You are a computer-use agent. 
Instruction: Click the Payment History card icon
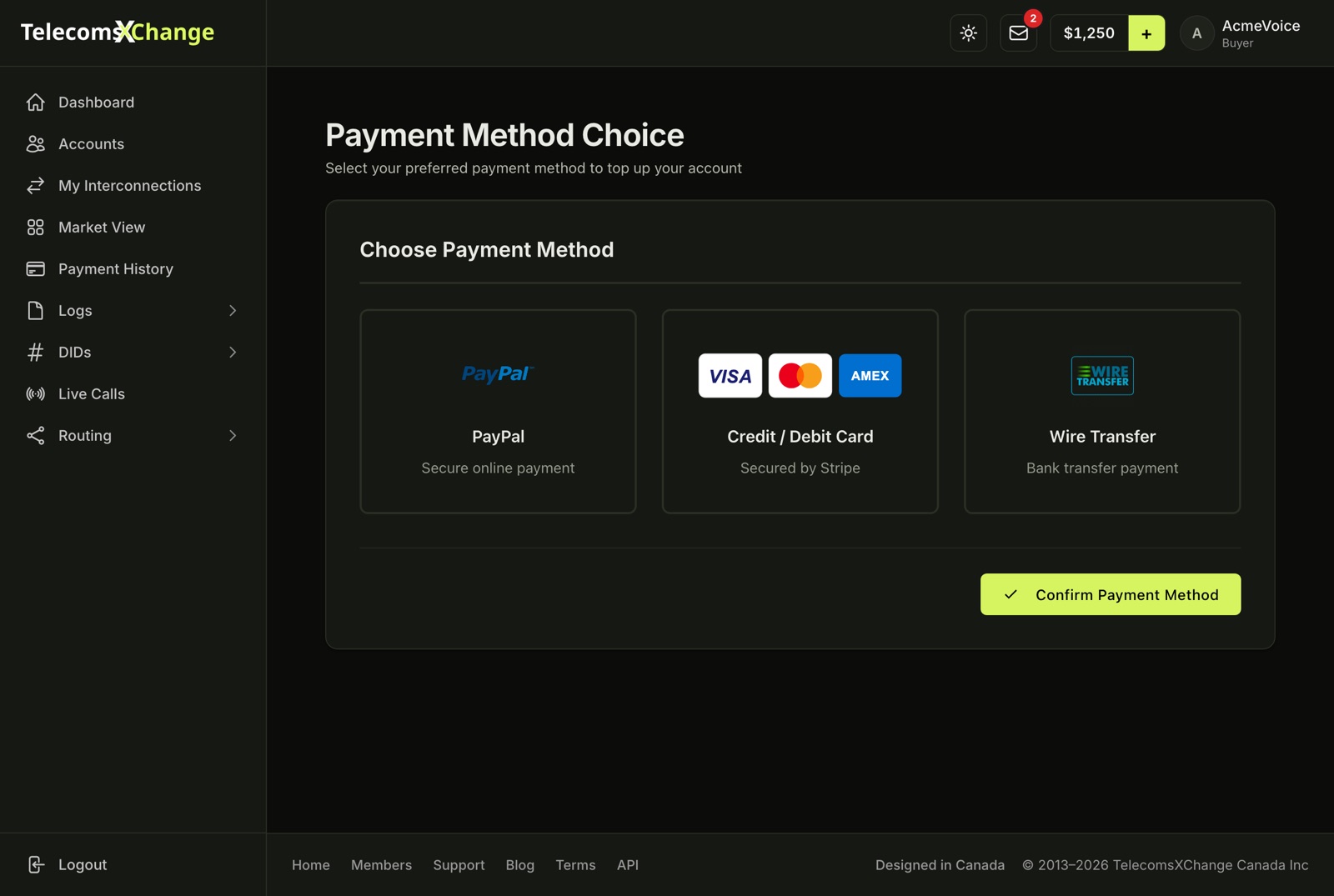[x=35, y=268]
